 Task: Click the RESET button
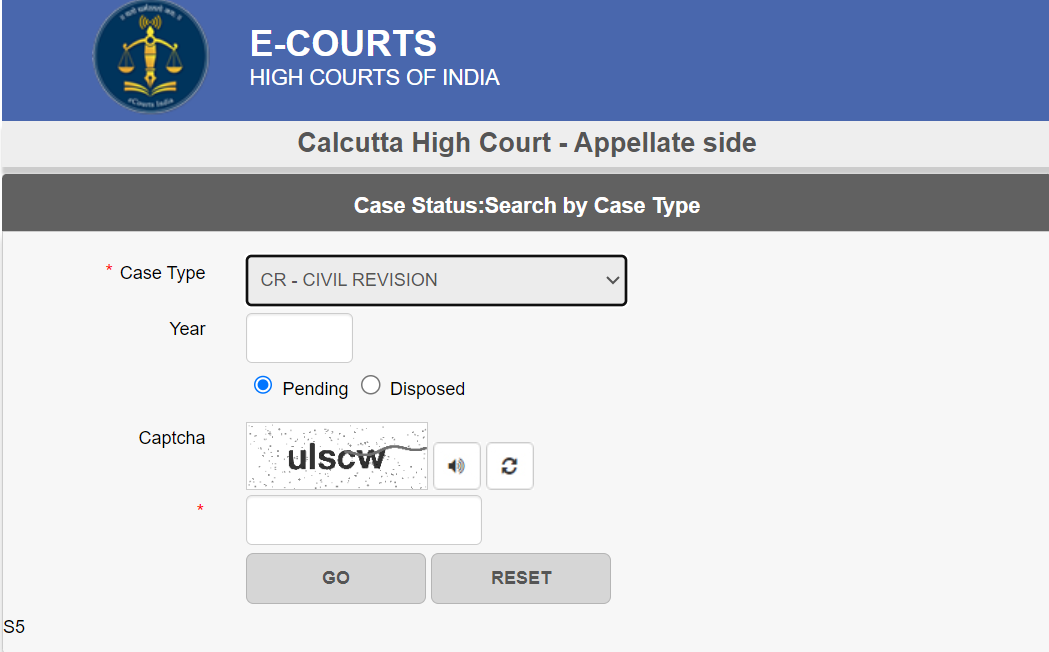pyautogui.click(x=521, y=578)
